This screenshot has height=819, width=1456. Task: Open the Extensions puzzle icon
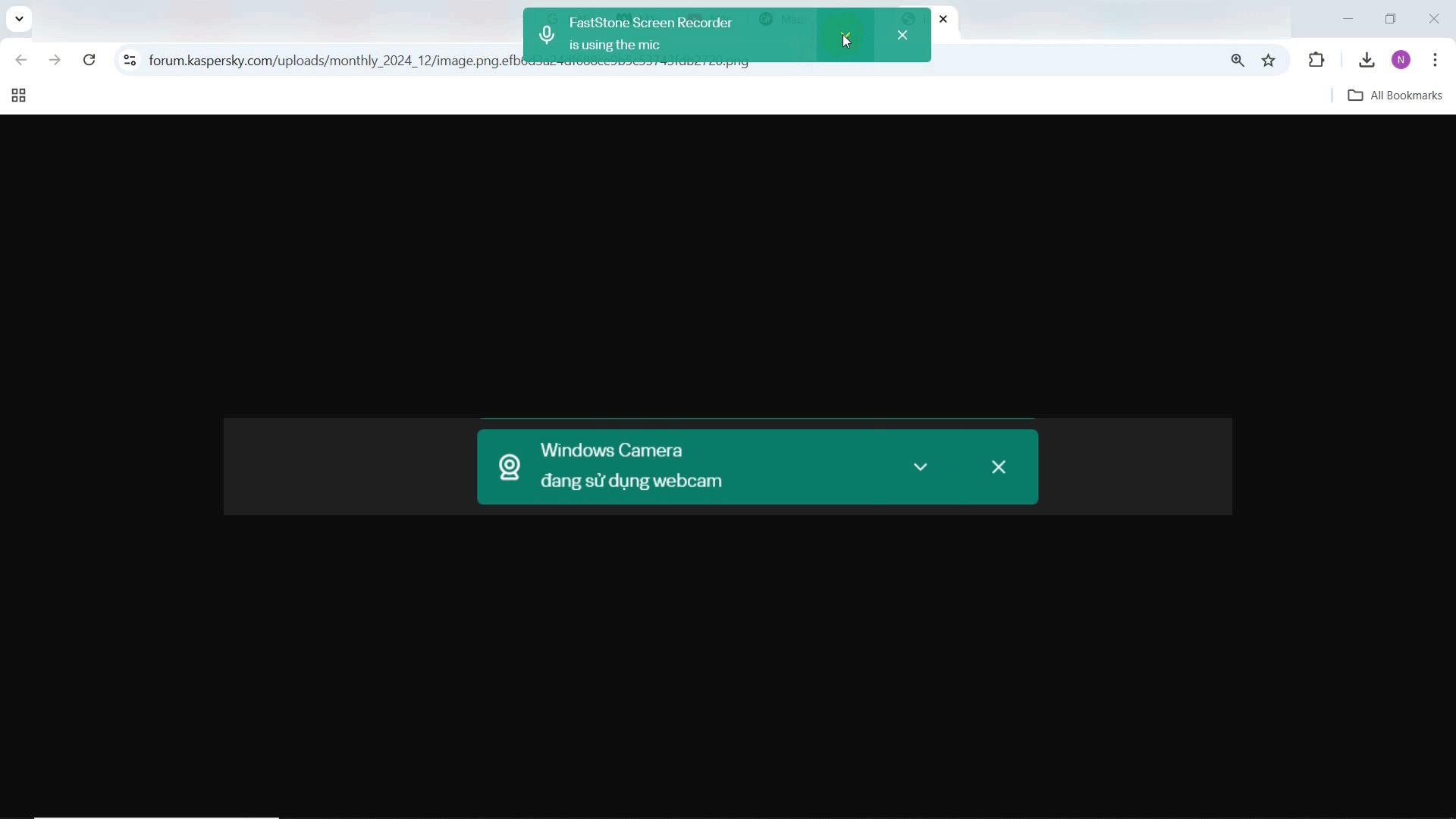point(1316,60)
